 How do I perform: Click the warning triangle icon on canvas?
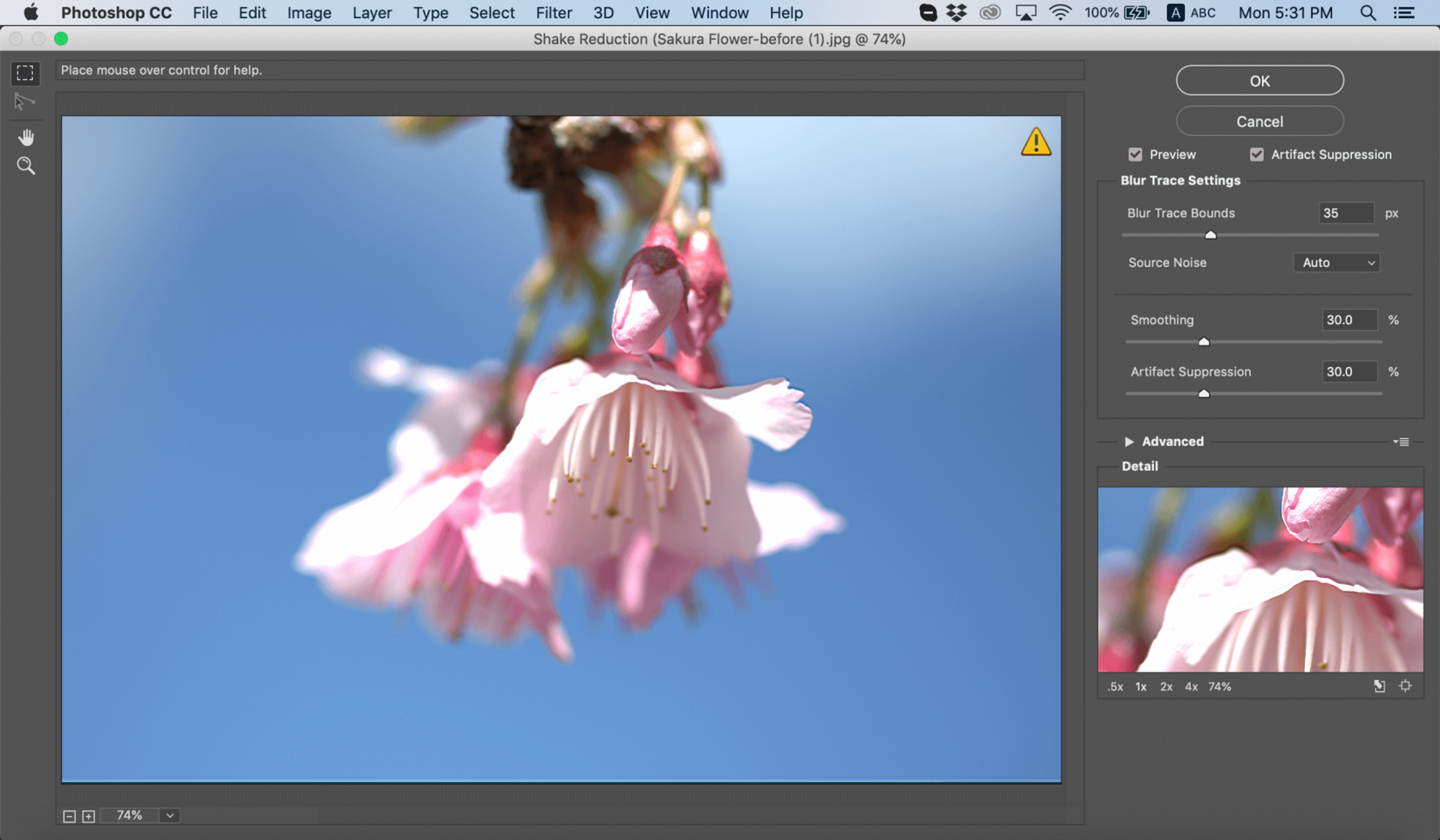[1036, 140]
